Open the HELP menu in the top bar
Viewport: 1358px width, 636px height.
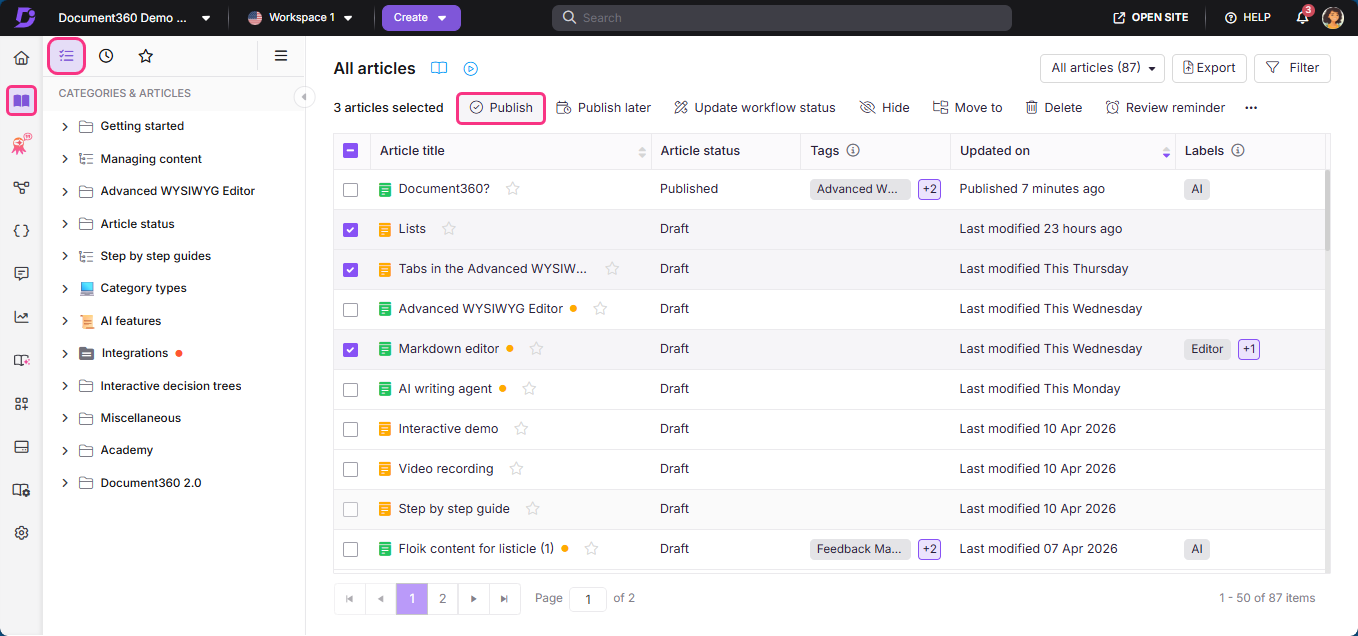[1246, 17]
